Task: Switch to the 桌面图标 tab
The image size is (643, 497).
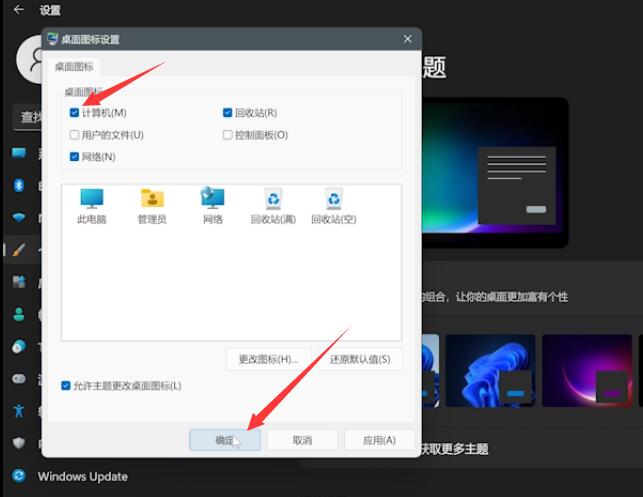Action: tap(74, 66)
